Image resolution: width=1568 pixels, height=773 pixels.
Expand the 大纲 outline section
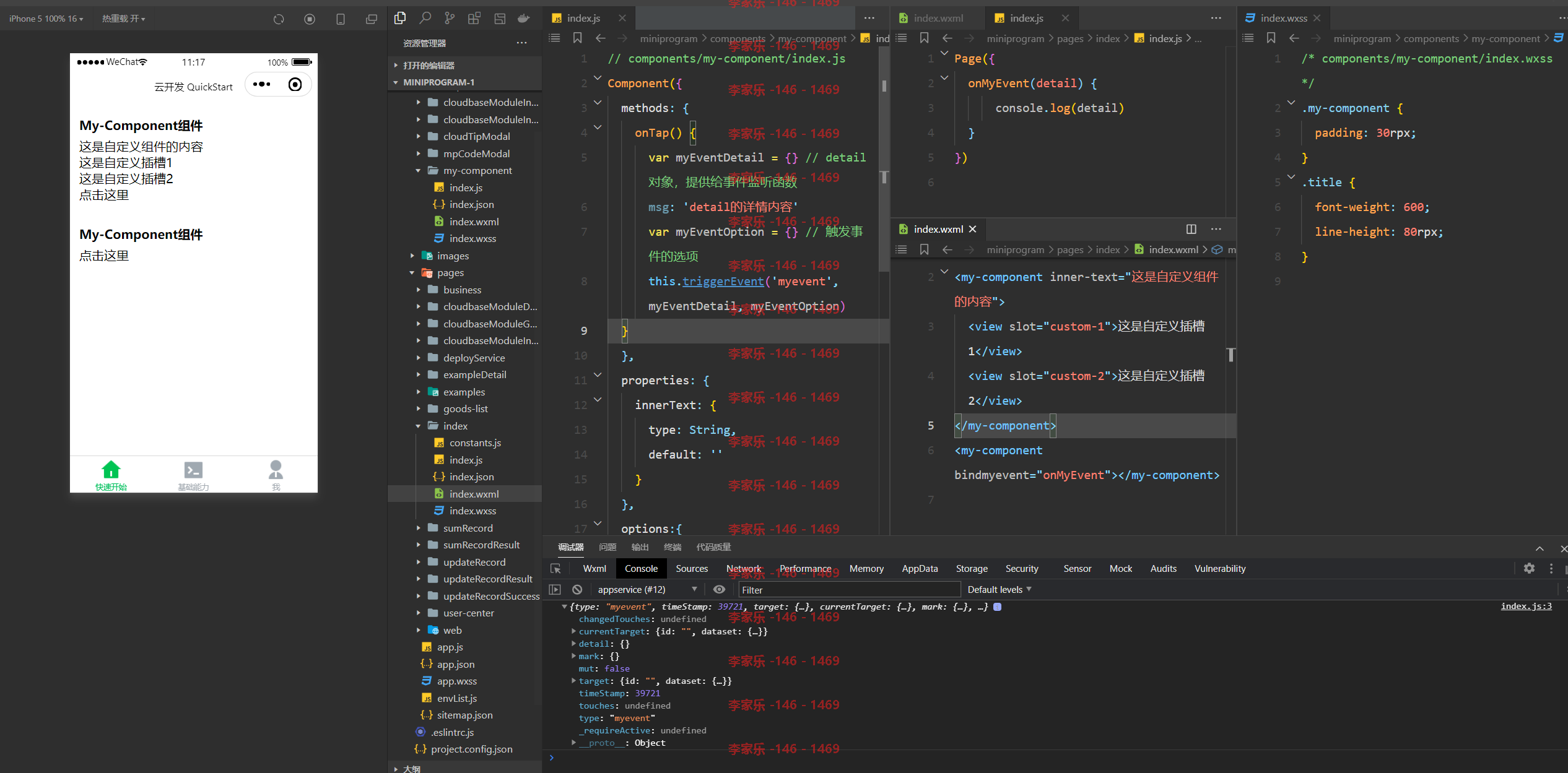click(x=396, y=769)
